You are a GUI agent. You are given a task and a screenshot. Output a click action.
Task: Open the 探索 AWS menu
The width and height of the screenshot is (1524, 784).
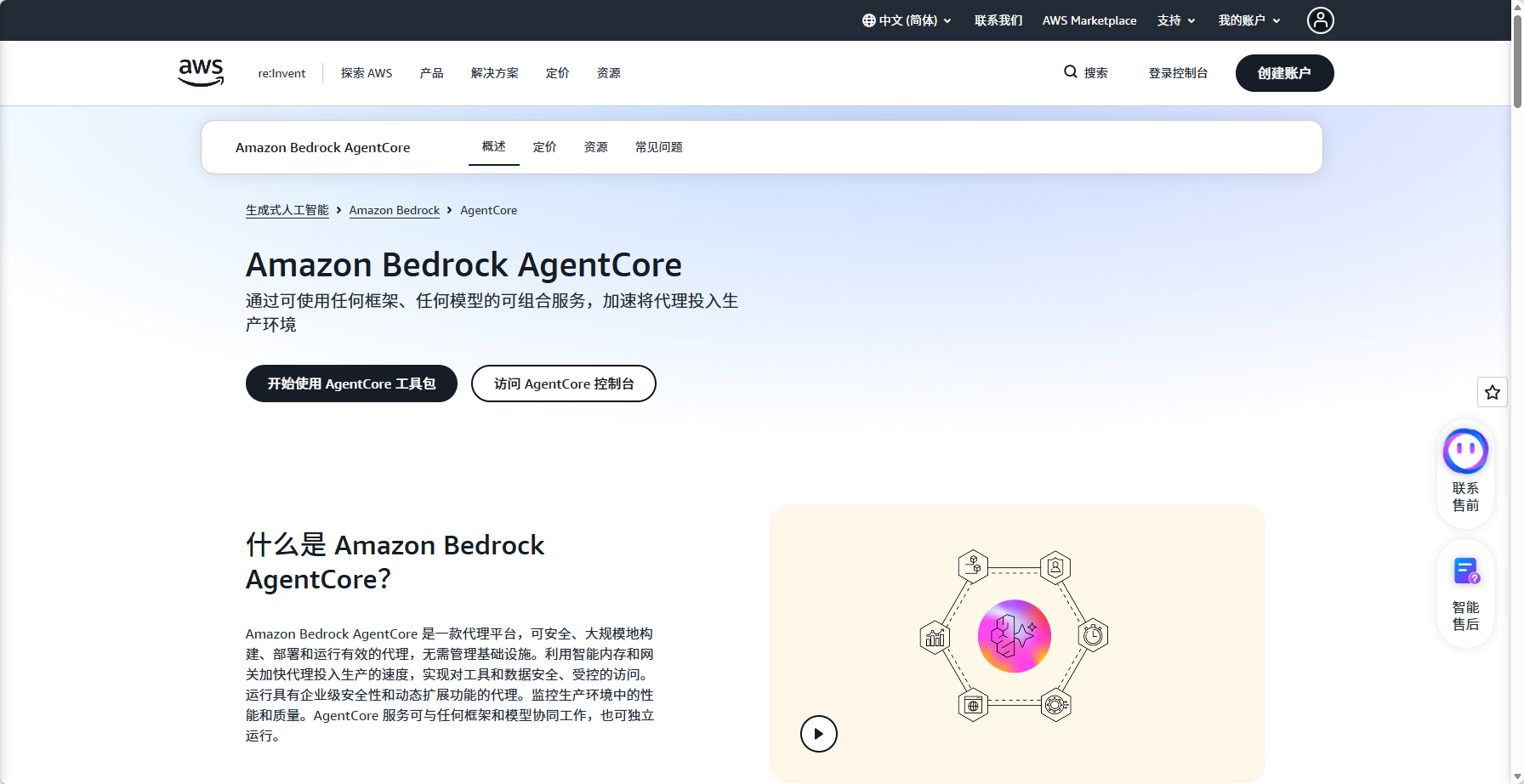point(367,73)
